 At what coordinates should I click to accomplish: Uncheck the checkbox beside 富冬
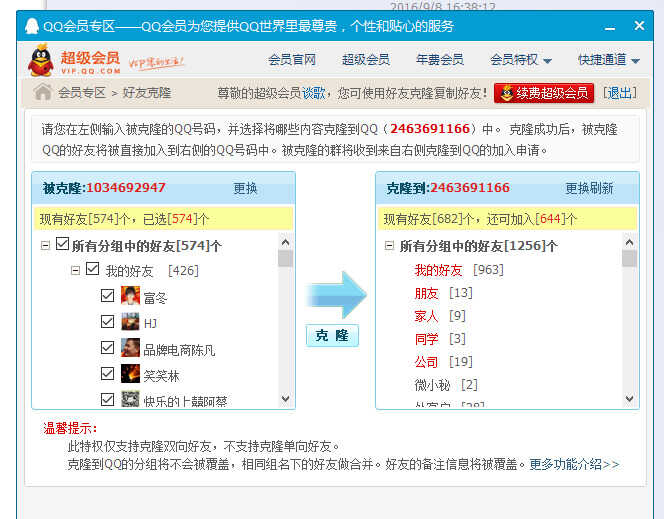pos(108,296)
